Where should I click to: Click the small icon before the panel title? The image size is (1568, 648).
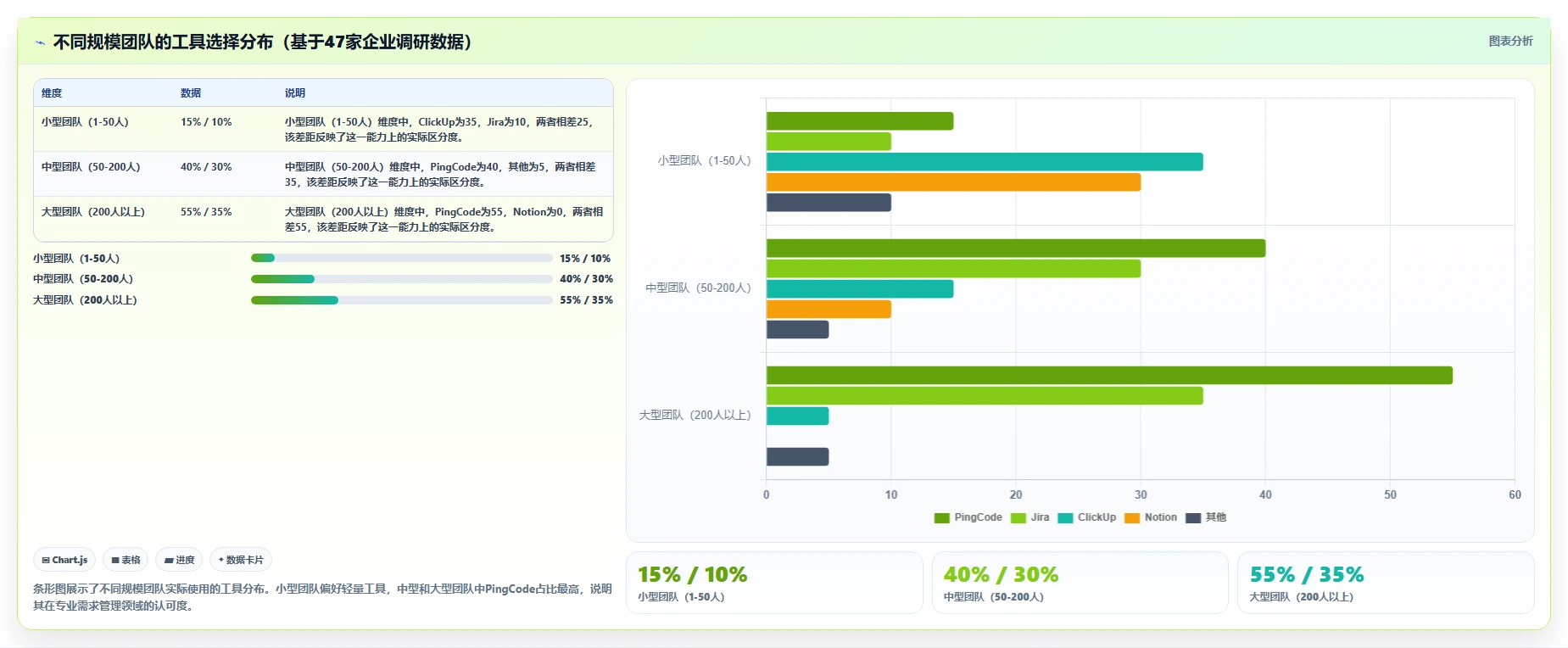(40, 42)
